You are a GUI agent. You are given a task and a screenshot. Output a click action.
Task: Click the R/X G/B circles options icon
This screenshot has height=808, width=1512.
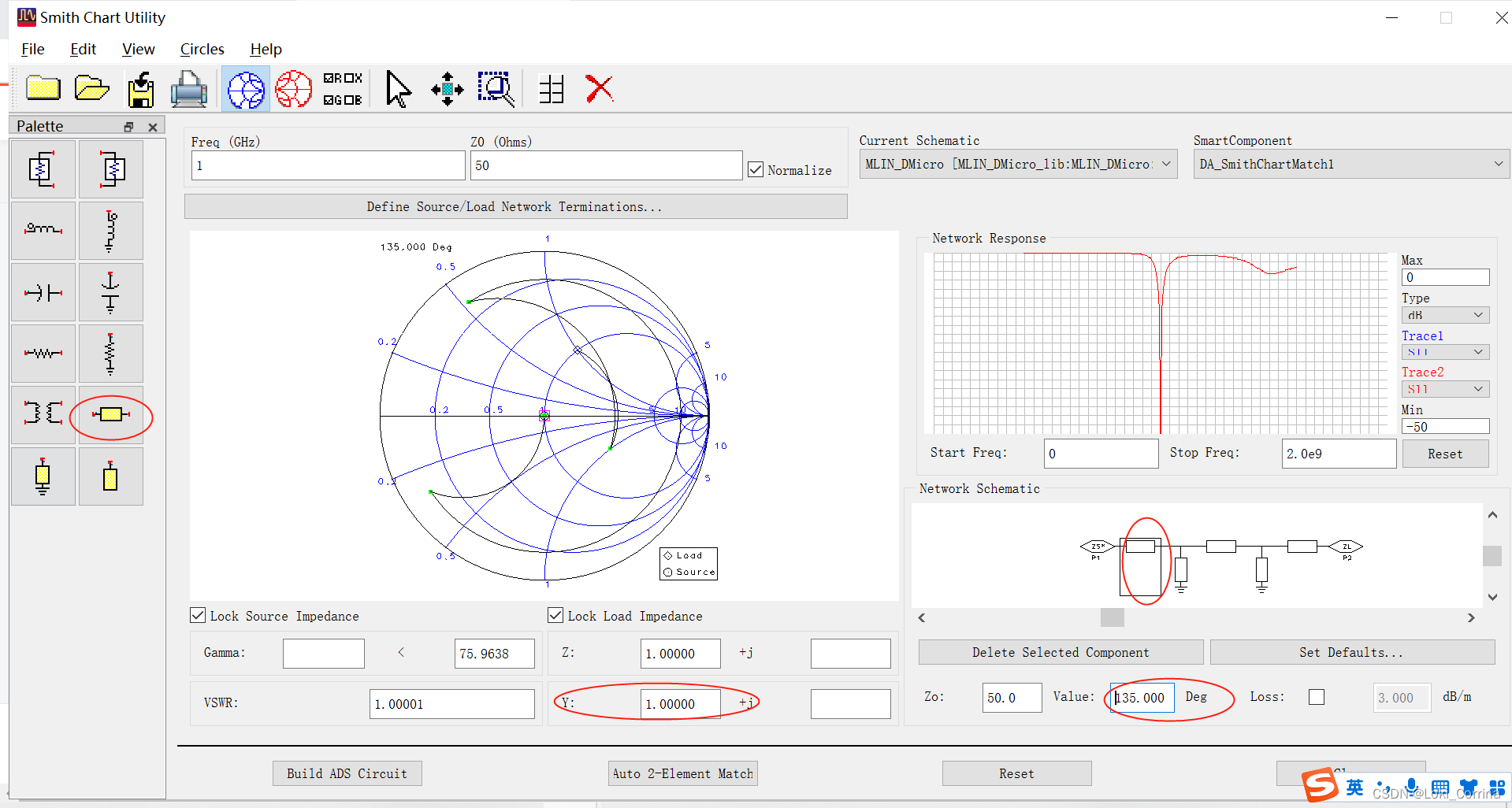click(x=343, y=89)
